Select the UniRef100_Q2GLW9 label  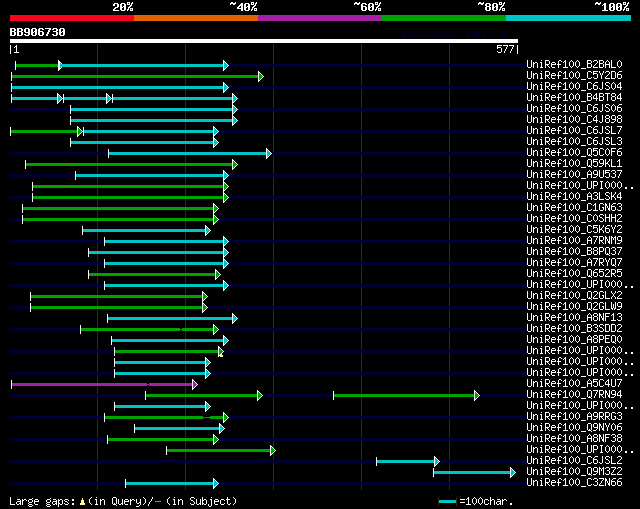click(574, 307)
